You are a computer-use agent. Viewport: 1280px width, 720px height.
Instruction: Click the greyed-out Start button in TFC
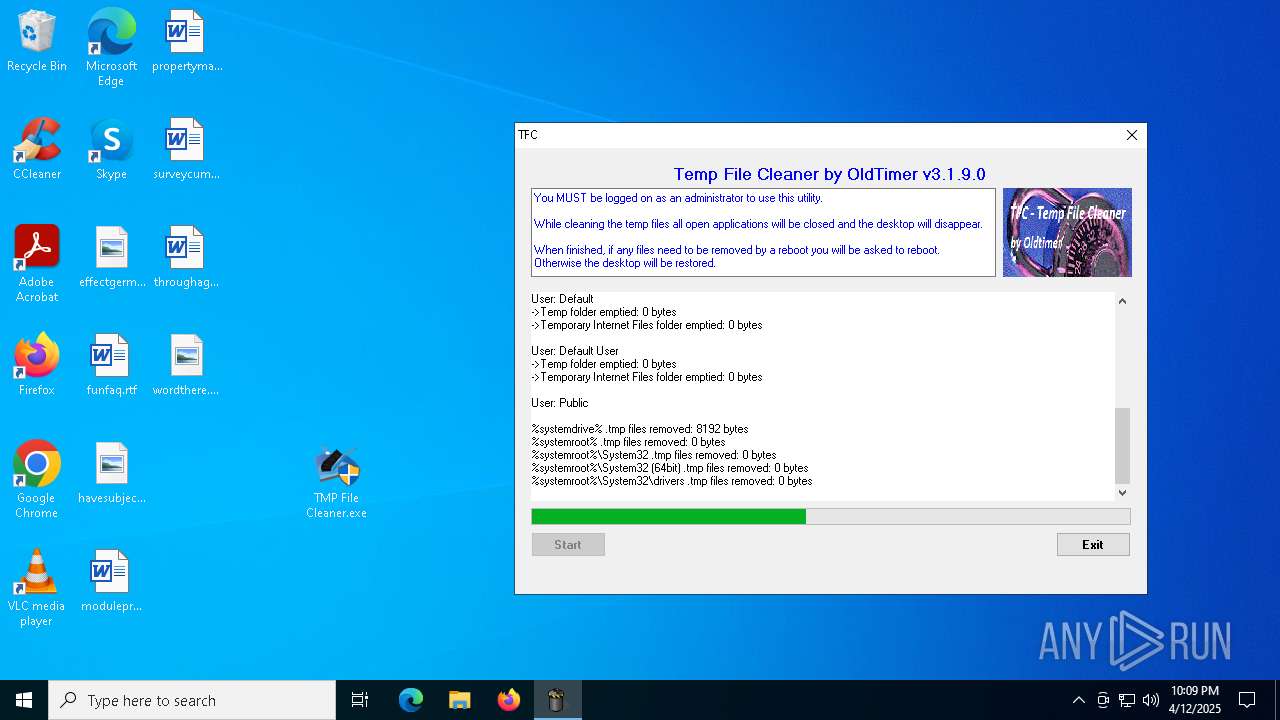[568, 545]
